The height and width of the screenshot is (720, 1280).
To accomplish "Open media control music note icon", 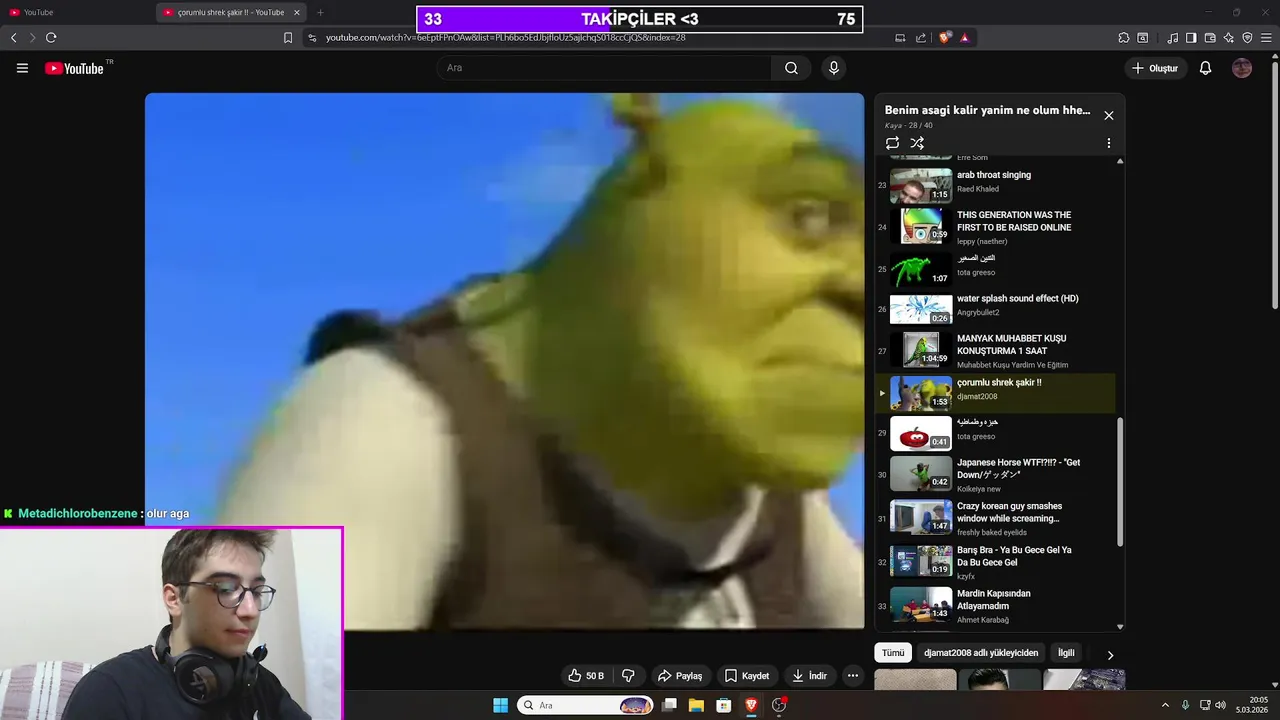I will tap(1173, 38).
